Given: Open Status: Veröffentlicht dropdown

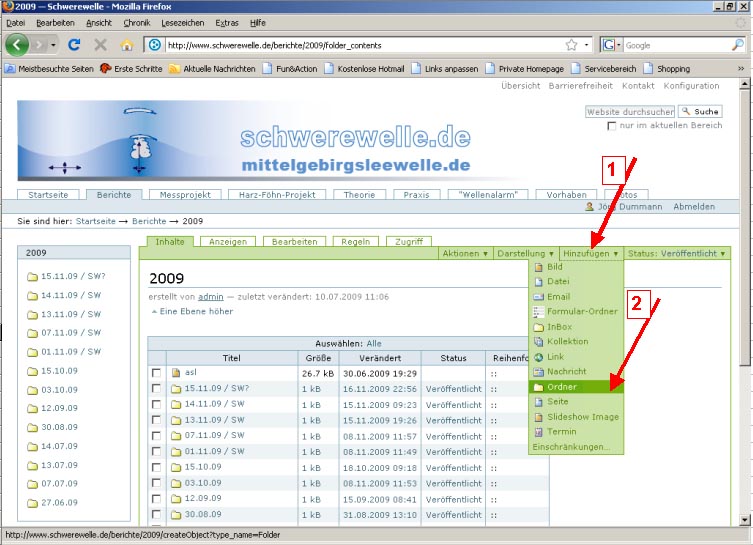Looking at the screenshot, I should (677, 254).
